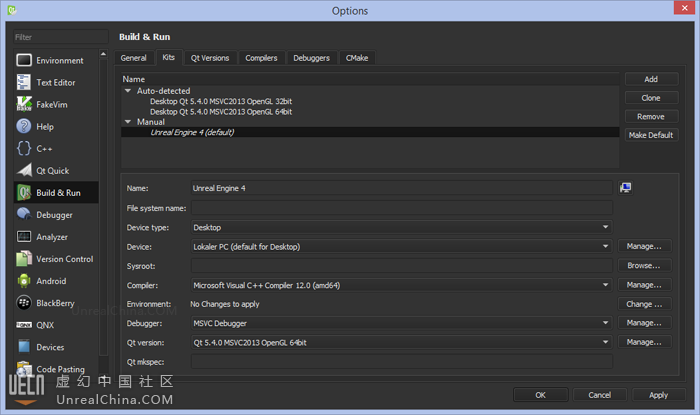Click the category list scroll-up arrow
This screenshot has width=700, height=415.
coord(104,54)
